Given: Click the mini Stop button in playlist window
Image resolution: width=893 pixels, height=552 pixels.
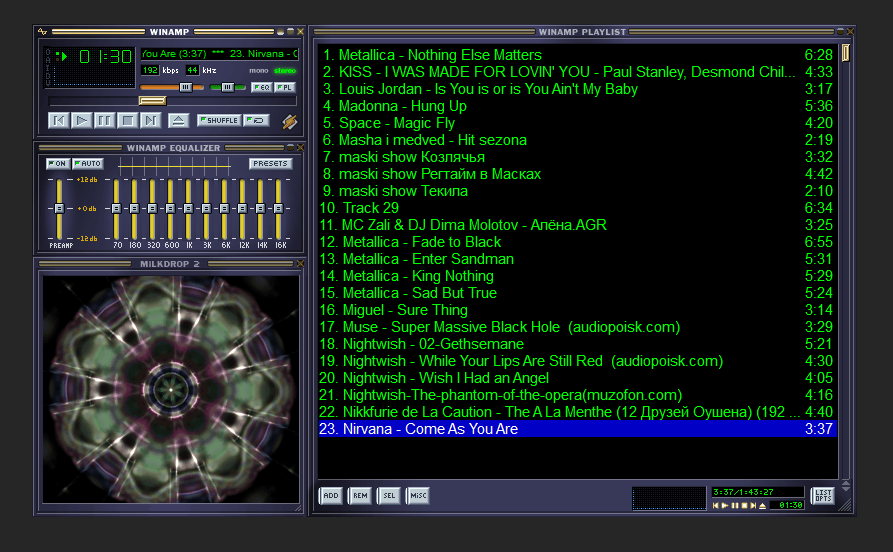Looking at the screenshot, I should [x=744, y=505].
